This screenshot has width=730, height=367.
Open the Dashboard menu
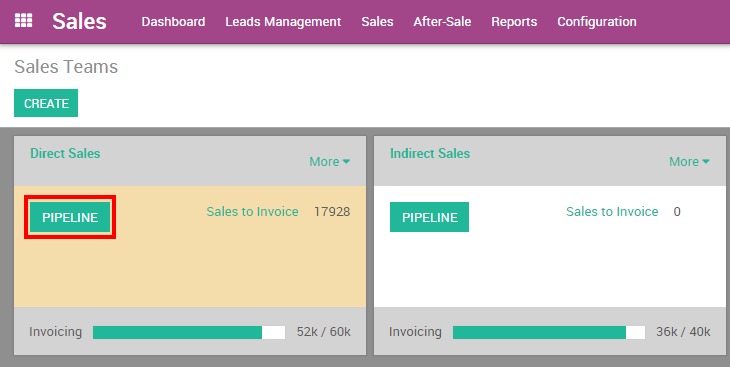click(173, 22)
